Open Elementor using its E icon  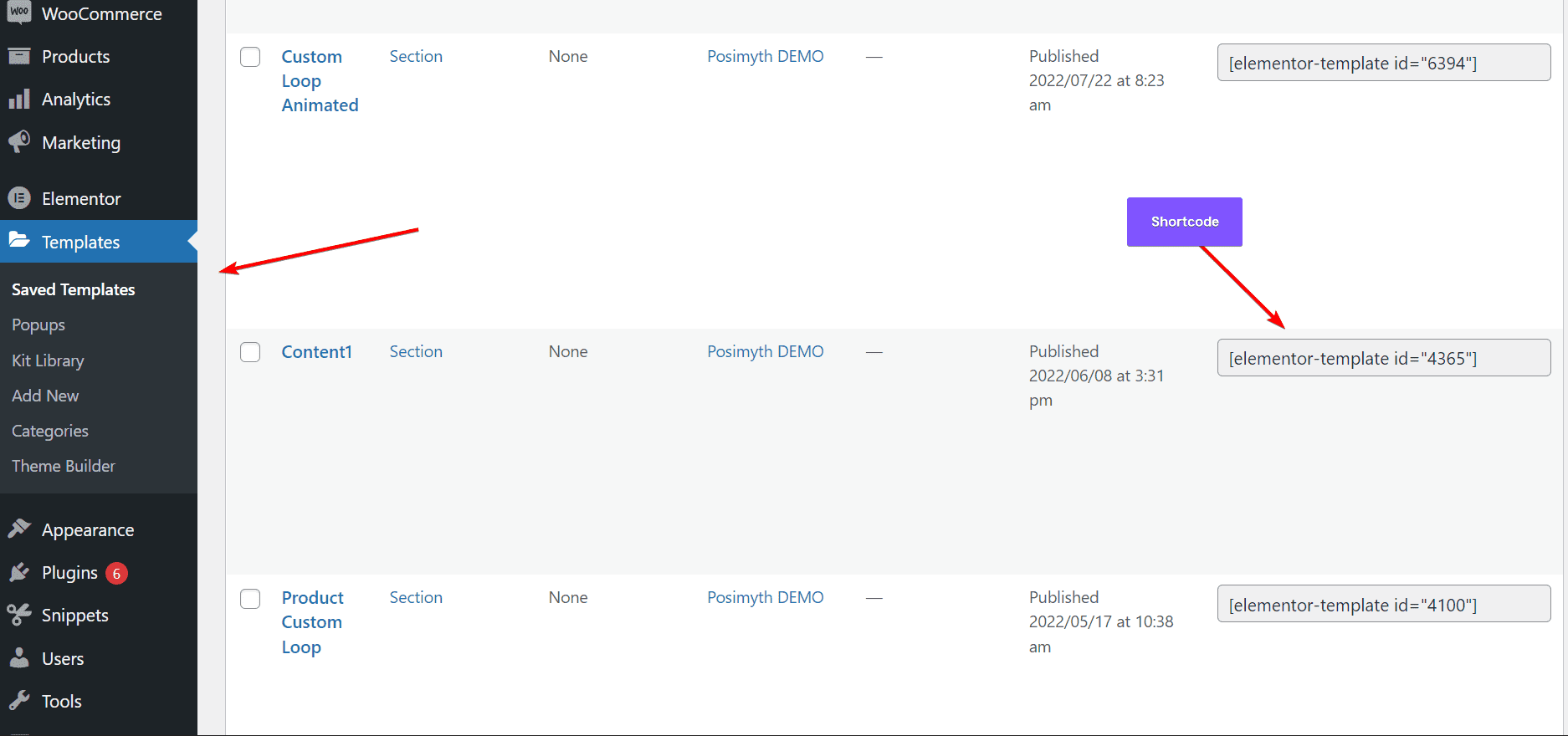point(21,198)
